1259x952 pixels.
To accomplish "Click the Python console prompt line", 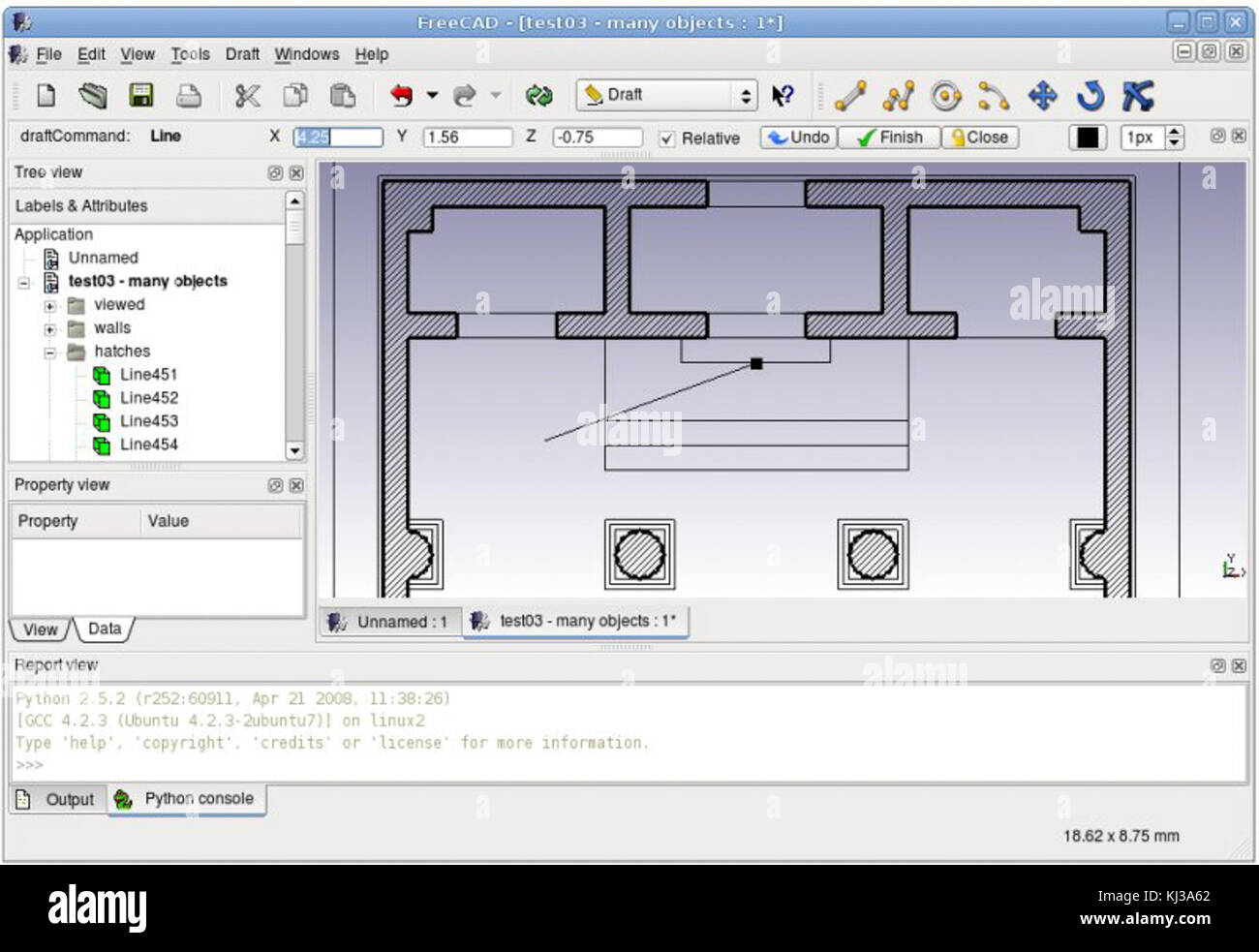I will click(629, 765).
